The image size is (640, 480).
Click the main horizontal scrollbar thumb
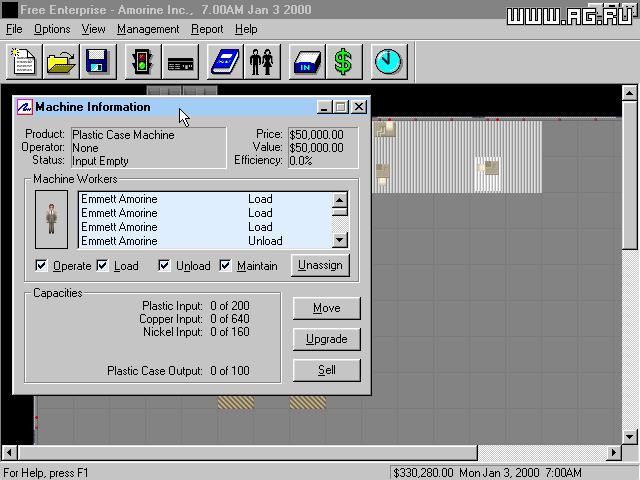tap(247, 452)
